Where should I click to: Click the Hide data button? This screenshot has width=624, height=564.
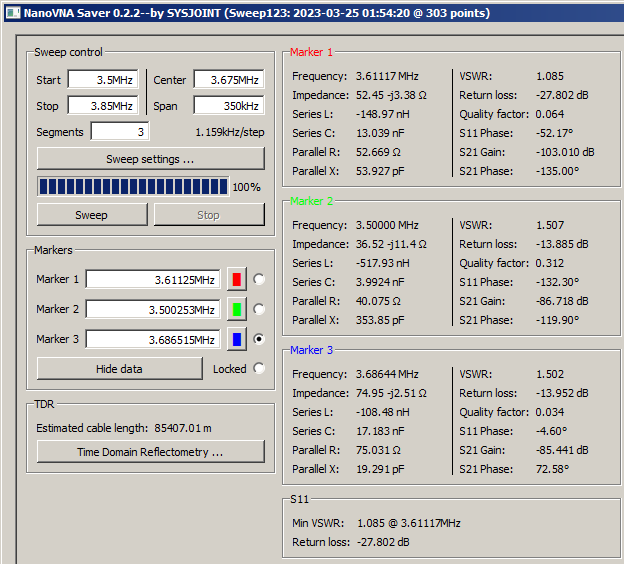pos(119,368)
